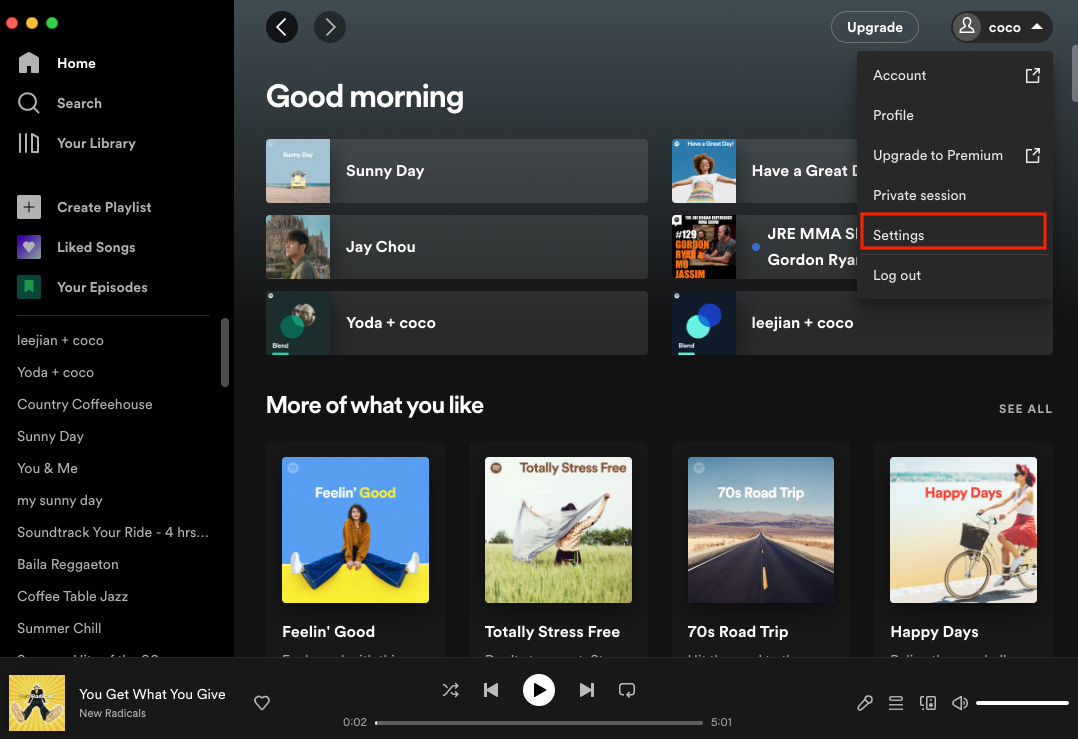Collapse the coco account menu

(1001, 27)
